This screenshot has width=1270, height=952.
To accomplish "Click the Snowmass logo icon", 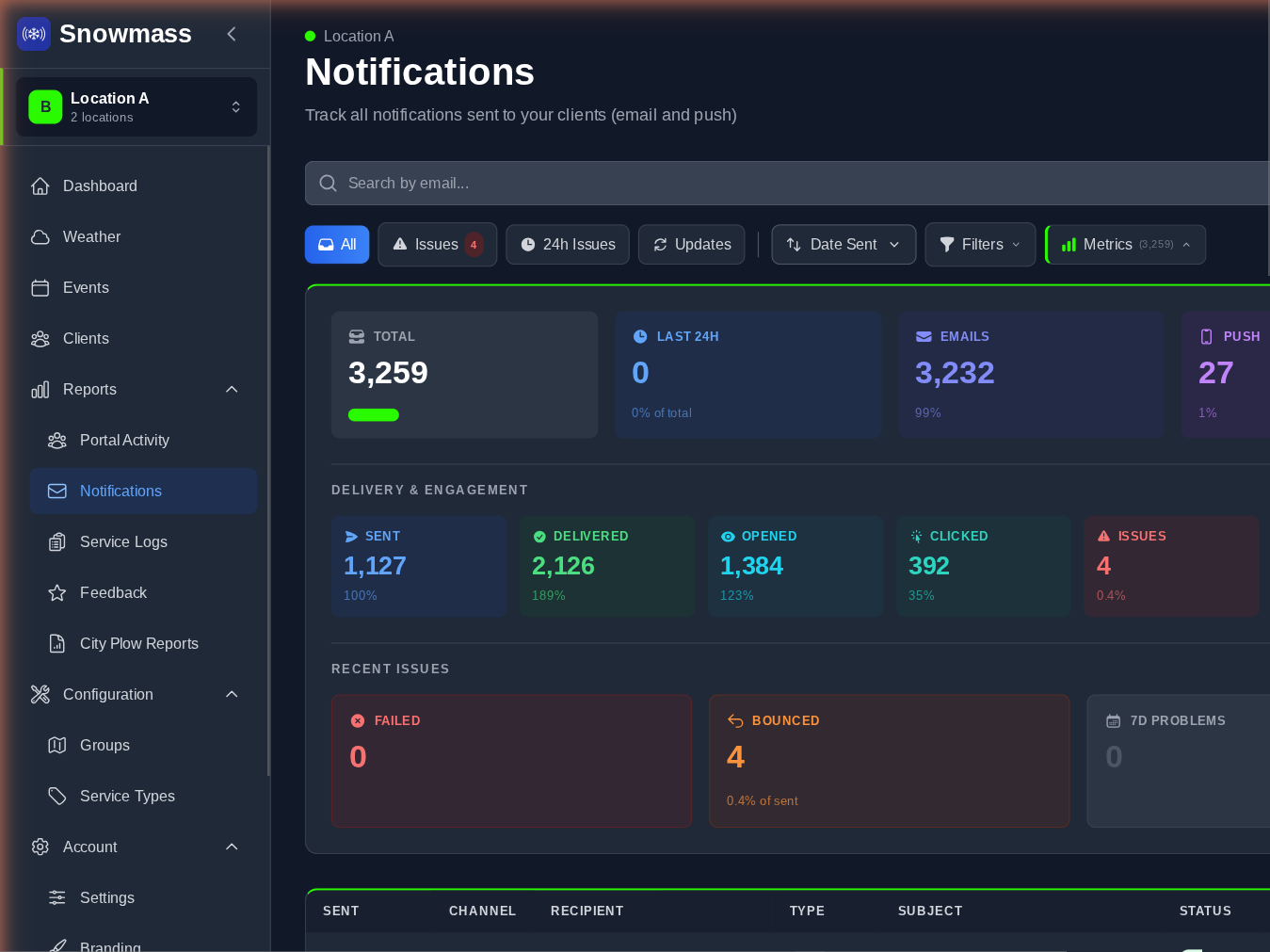I will pyautogui.click(x=34, y=34).
